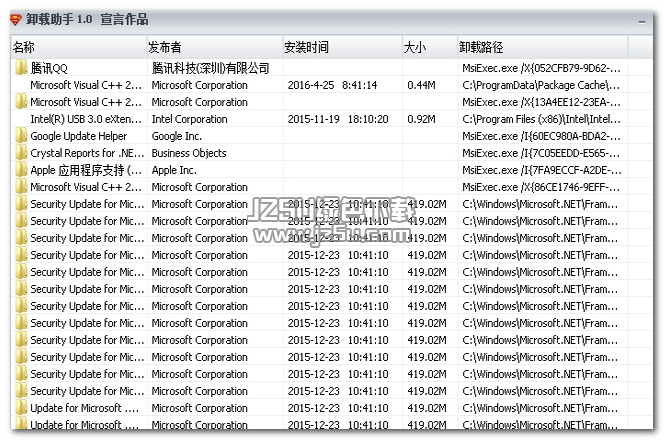This screenshot has height=440, width=664.
Task: Click the folder icon beside Apple 应用程序支持
Action: click(x=21, y=170)
